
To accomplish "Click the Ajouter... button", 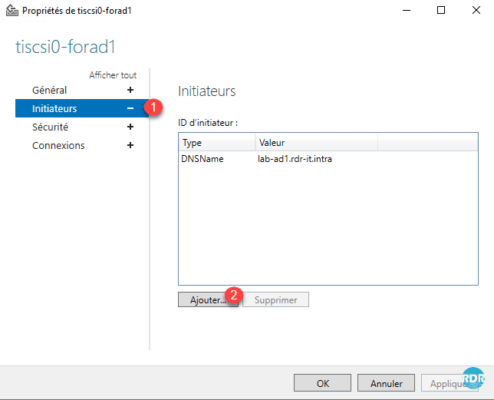I will click(x=208, y=300).
